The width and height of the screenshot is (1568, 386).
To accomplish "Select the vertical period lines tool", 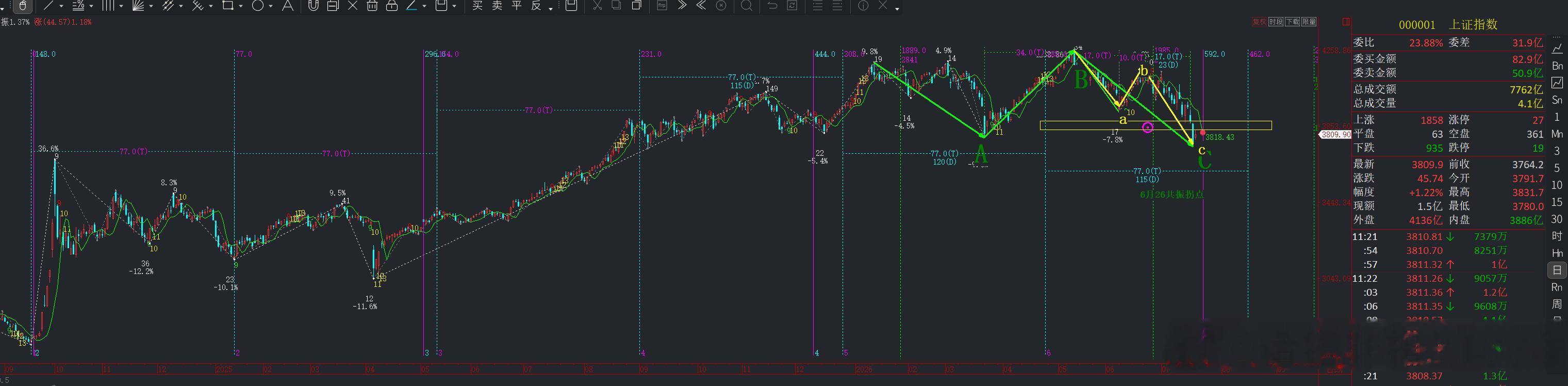I will pyautogui.click(x=108, y=6).
